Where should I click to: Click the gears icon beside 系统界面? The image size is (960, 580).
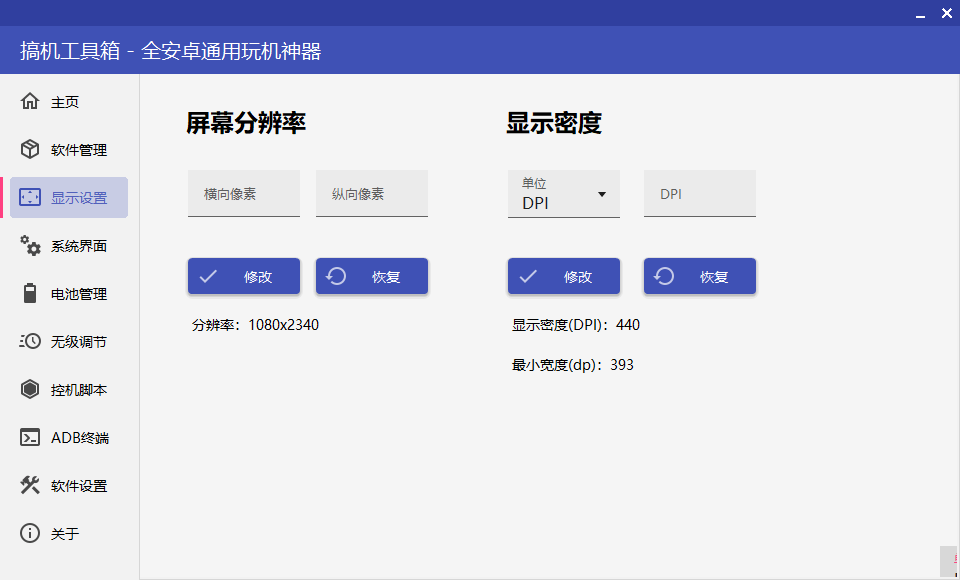coord(29,245)
